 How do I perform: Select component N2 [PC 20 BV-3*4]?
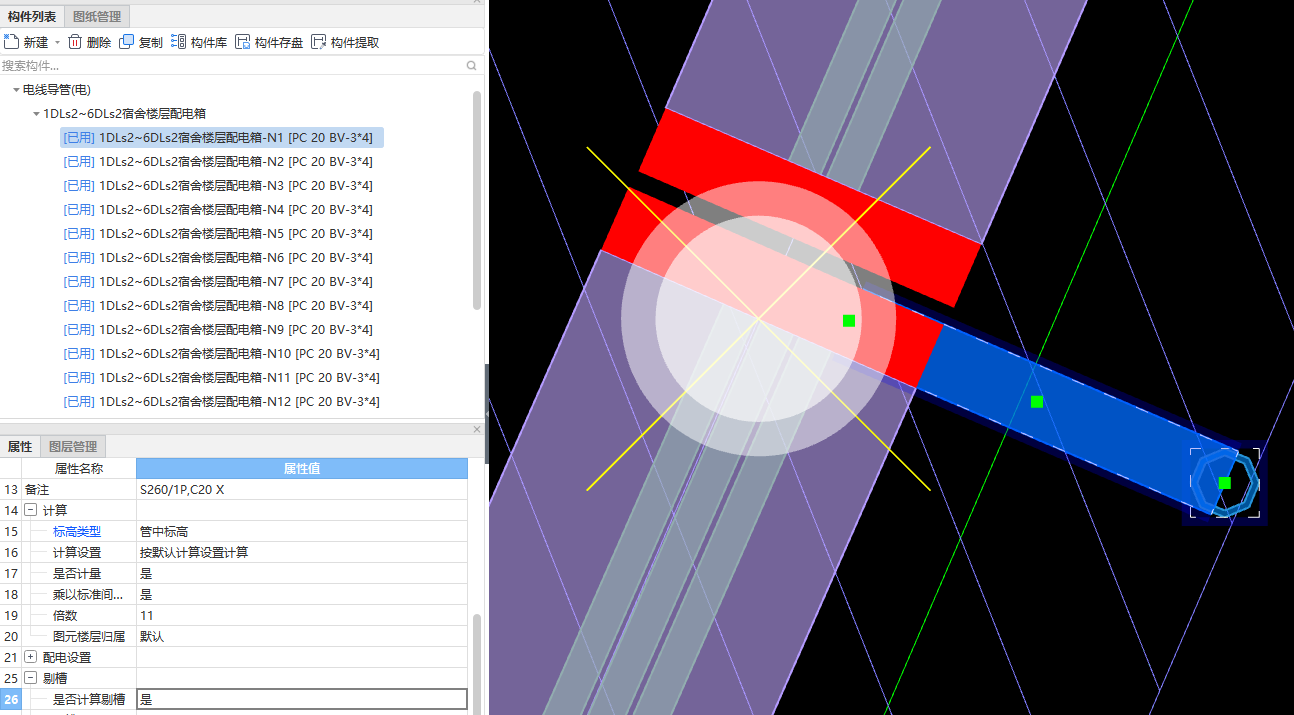[x=218, y=162]
